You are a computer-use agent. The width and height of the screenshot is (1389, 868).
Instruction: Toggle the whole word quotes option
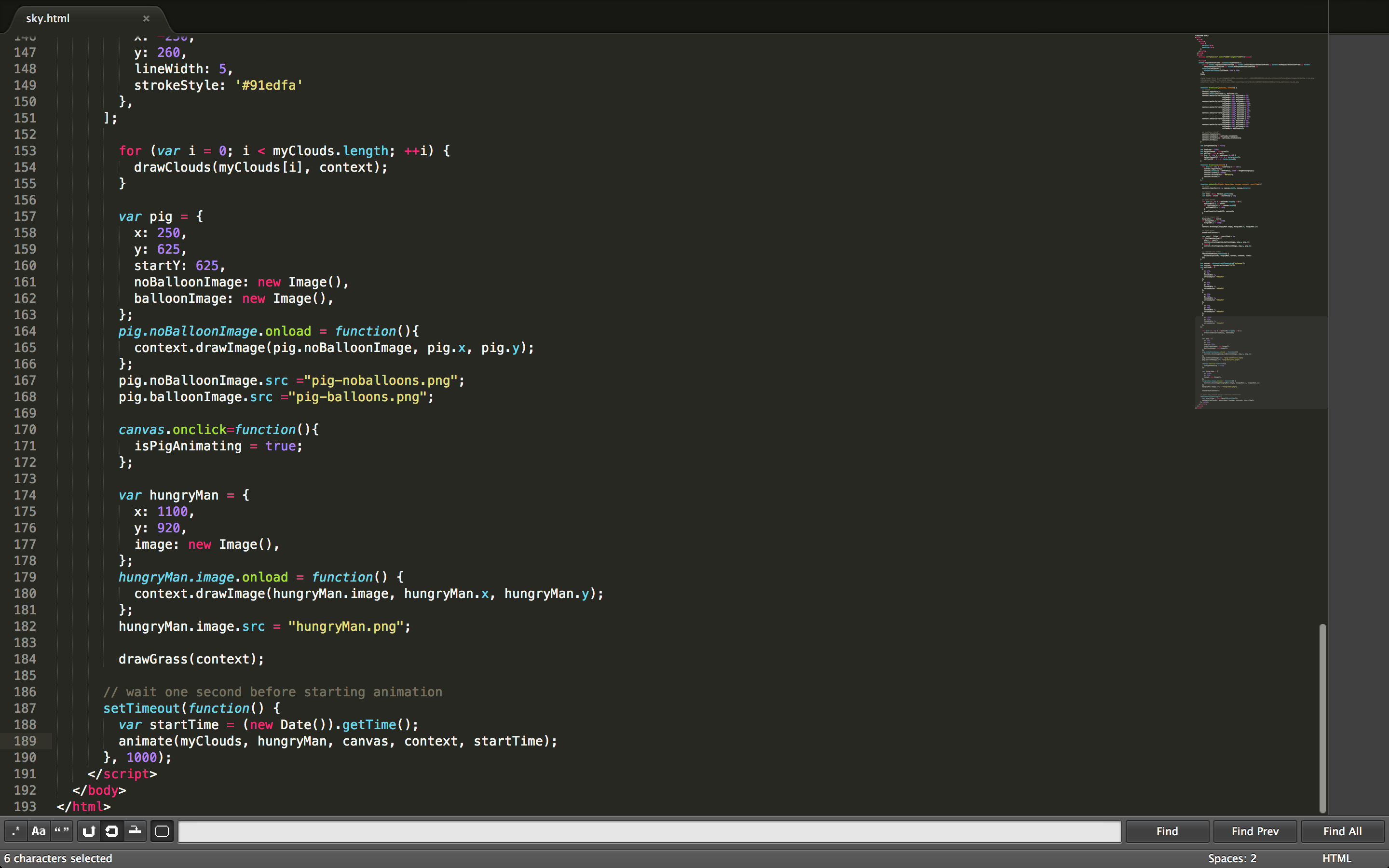(61, 831)
